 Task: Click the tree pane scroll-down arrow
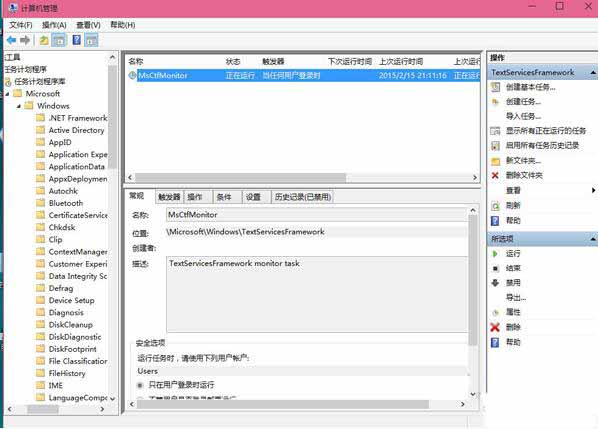[x=112, y=399]
